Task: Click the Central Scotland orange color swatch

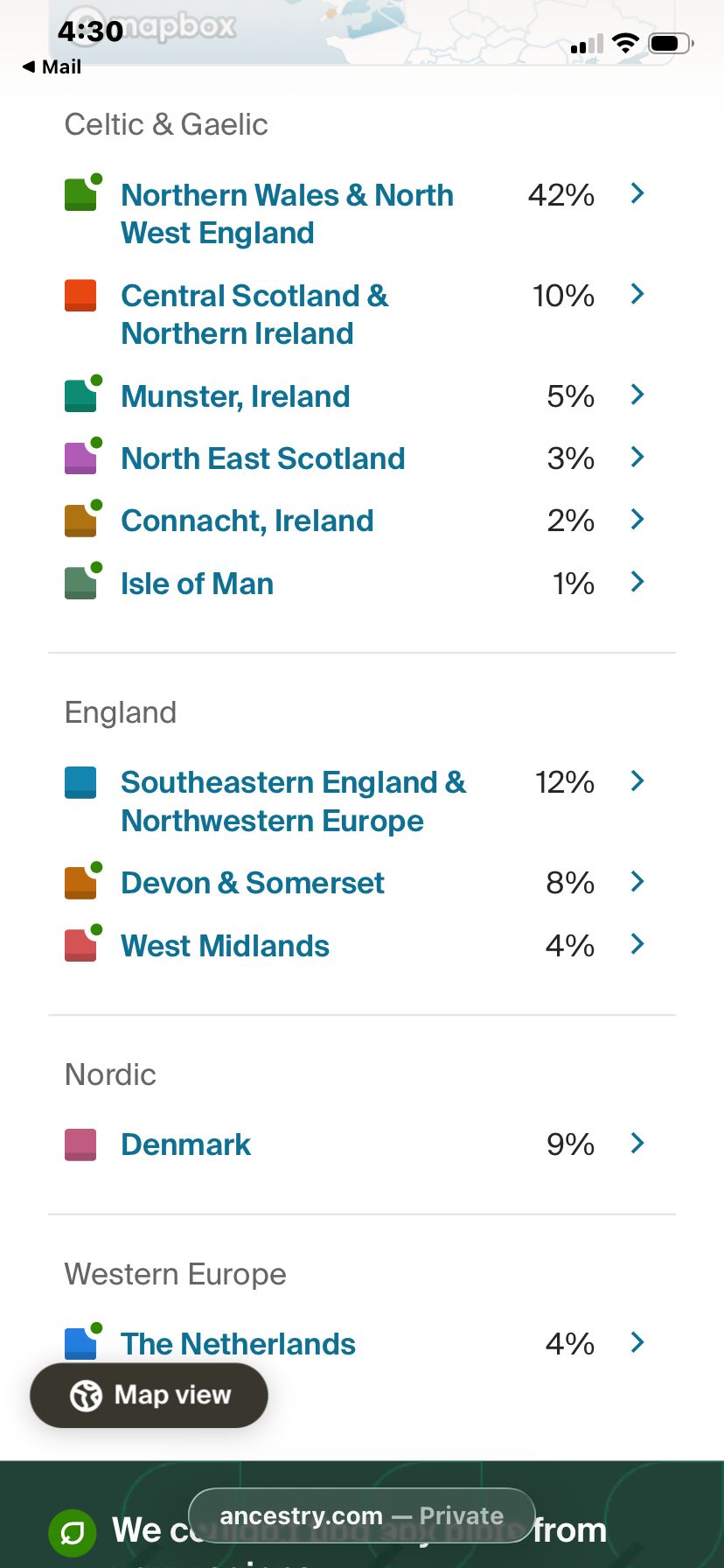Action: [x=80, y=296]
